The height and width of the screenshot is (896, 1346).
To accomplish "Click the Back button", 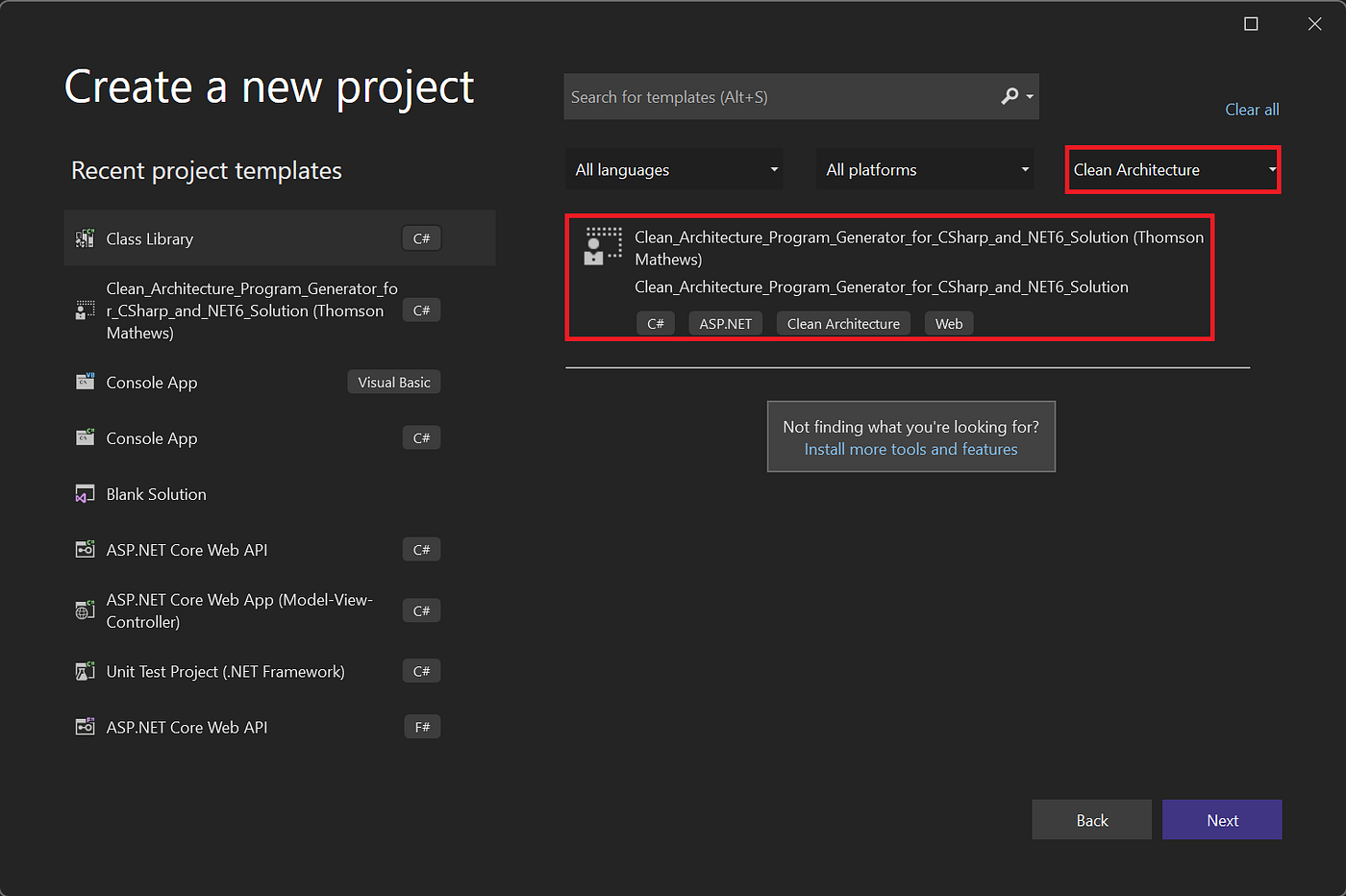I will pos(1091,819).
